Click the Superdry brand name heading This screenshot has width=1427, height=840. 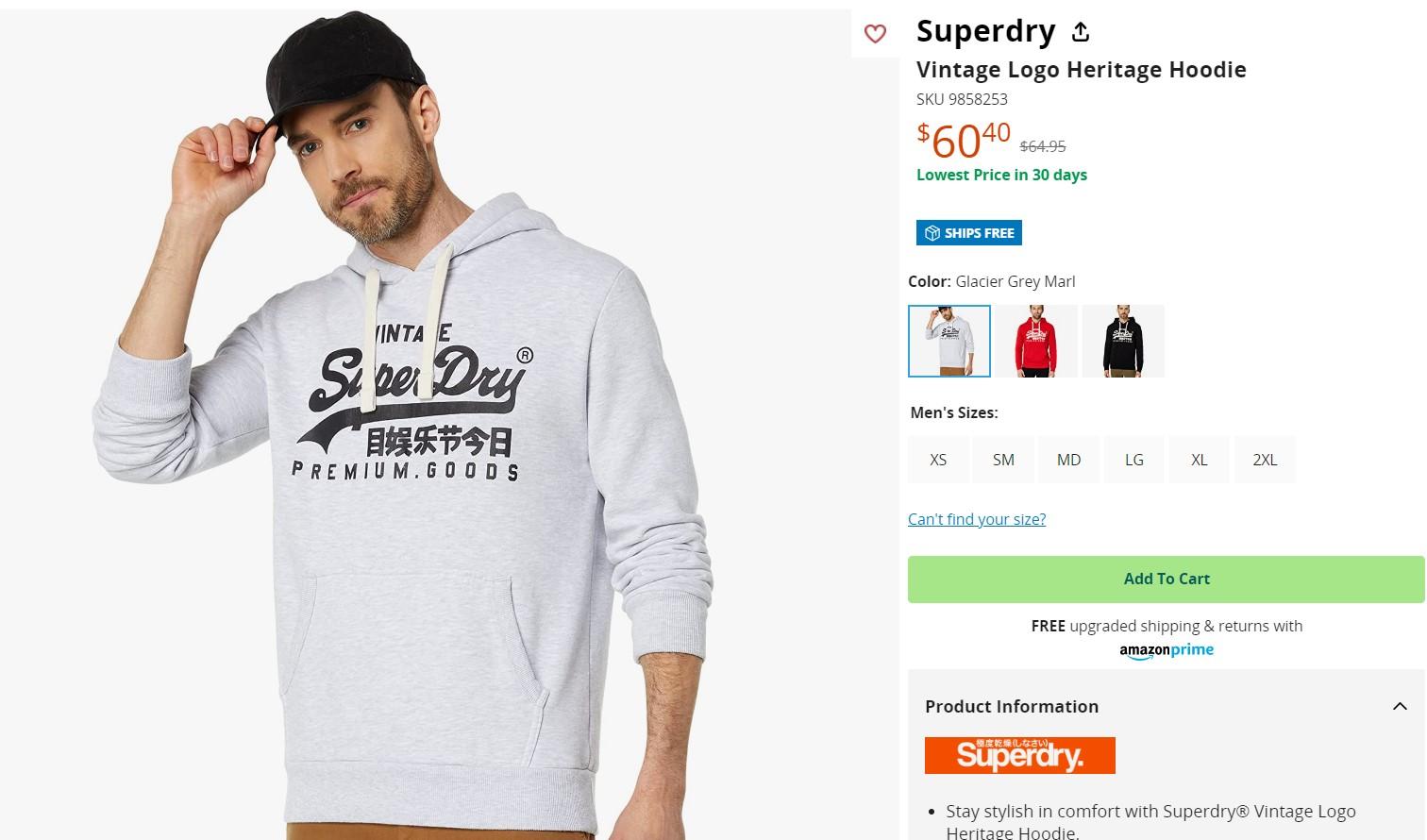click(985, 31)
